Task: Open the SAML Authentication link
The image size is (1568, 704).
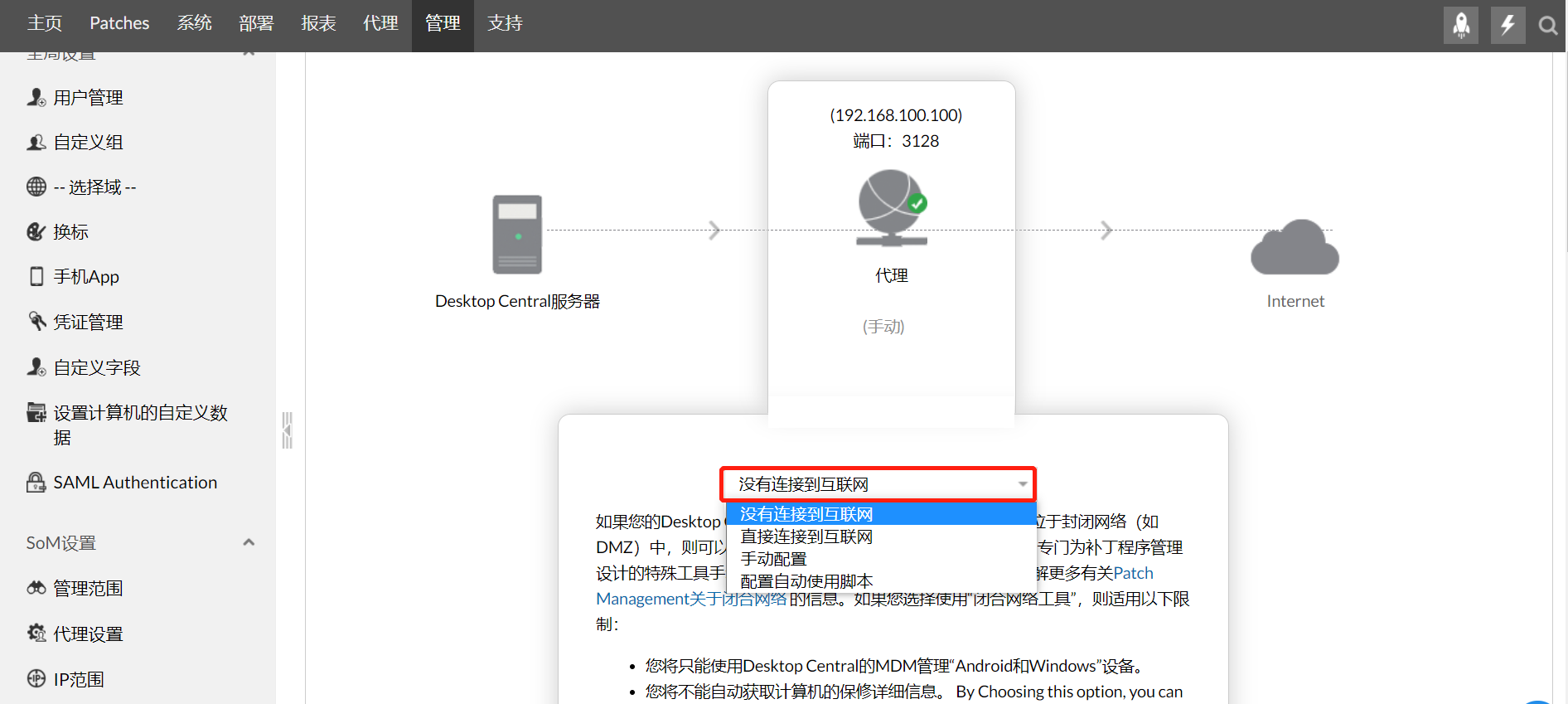Action: pos(135,483)
